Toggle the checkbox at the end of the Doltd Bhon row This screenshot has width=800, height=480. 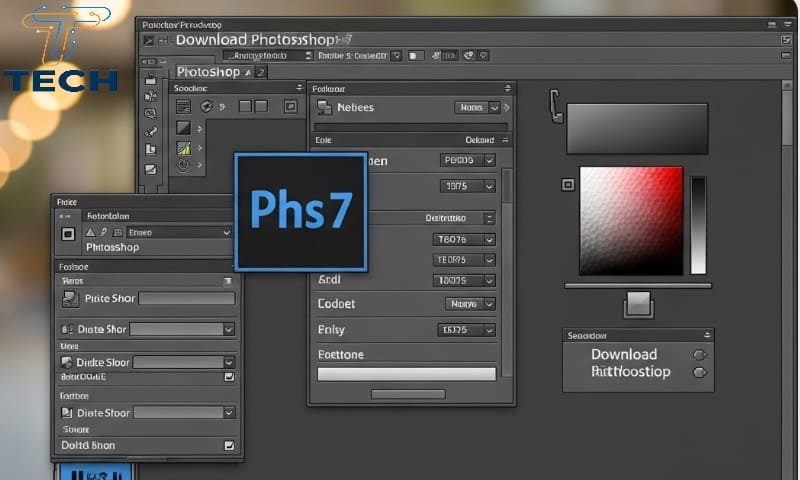229,445
